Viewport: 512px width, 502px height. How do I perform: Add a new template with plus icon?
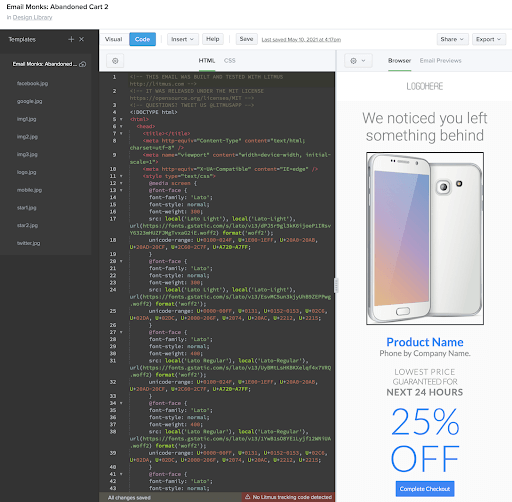click(x=71, y=39)
